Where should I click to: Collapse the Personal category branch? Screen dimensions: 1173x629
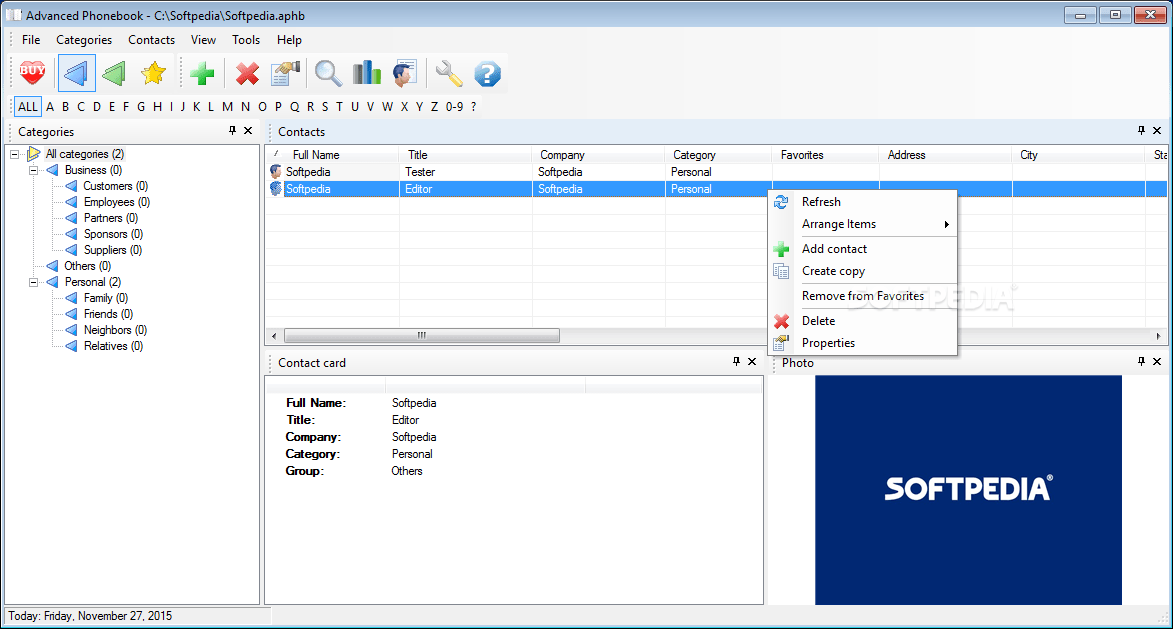point(34,281)
